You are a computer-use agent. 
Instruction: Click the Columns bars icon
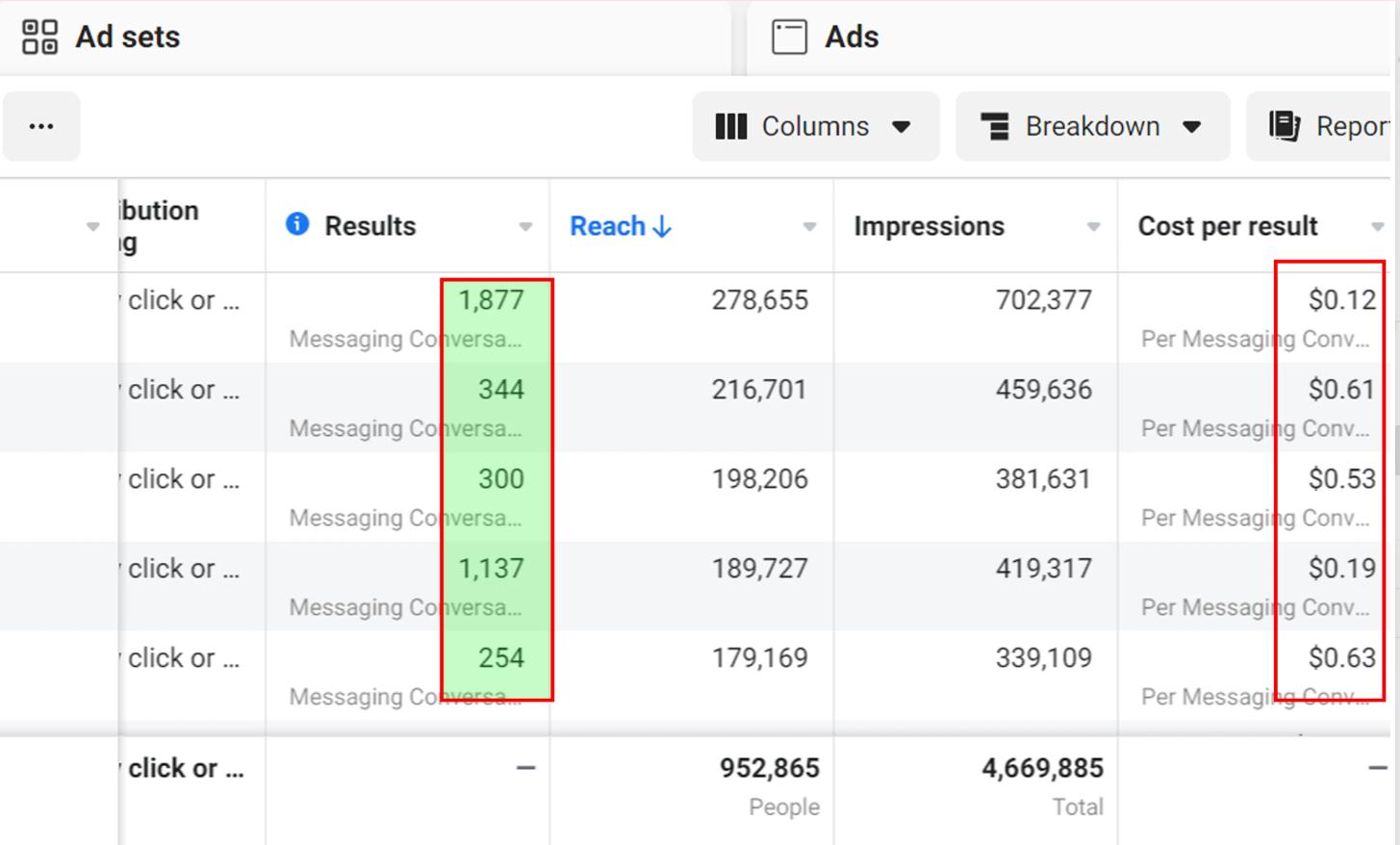[731, 127]
